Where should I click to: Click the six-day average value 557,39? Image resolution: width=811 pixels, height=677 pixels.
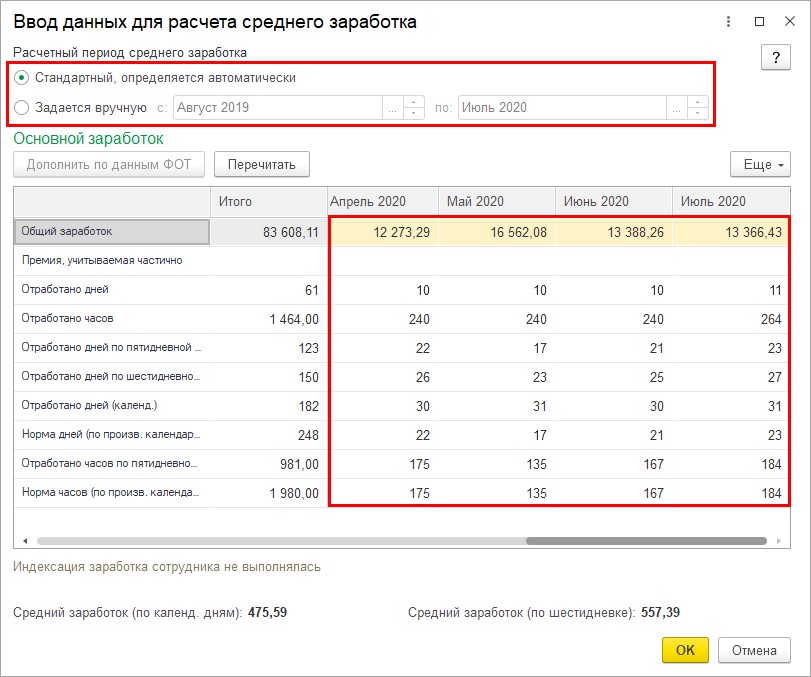tap(660, 612)
